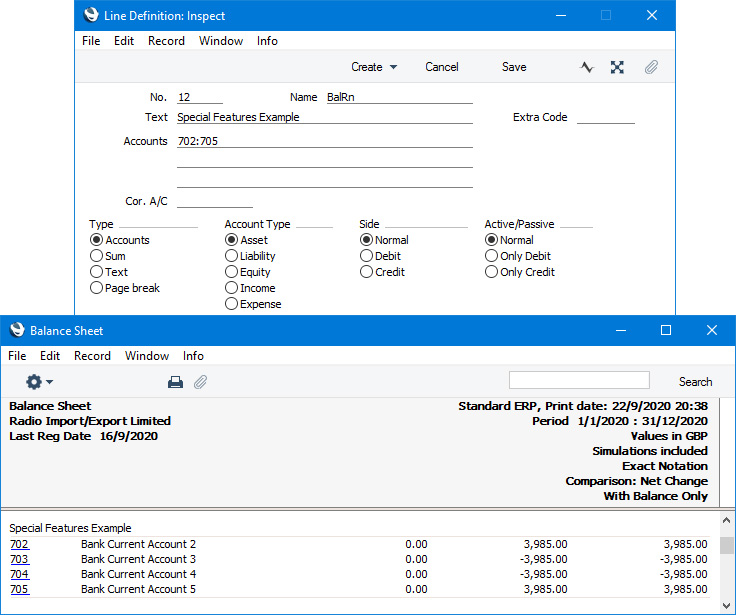Click the Search button in Balance Sheet
The image size is (736, 615).
point(695,382)
